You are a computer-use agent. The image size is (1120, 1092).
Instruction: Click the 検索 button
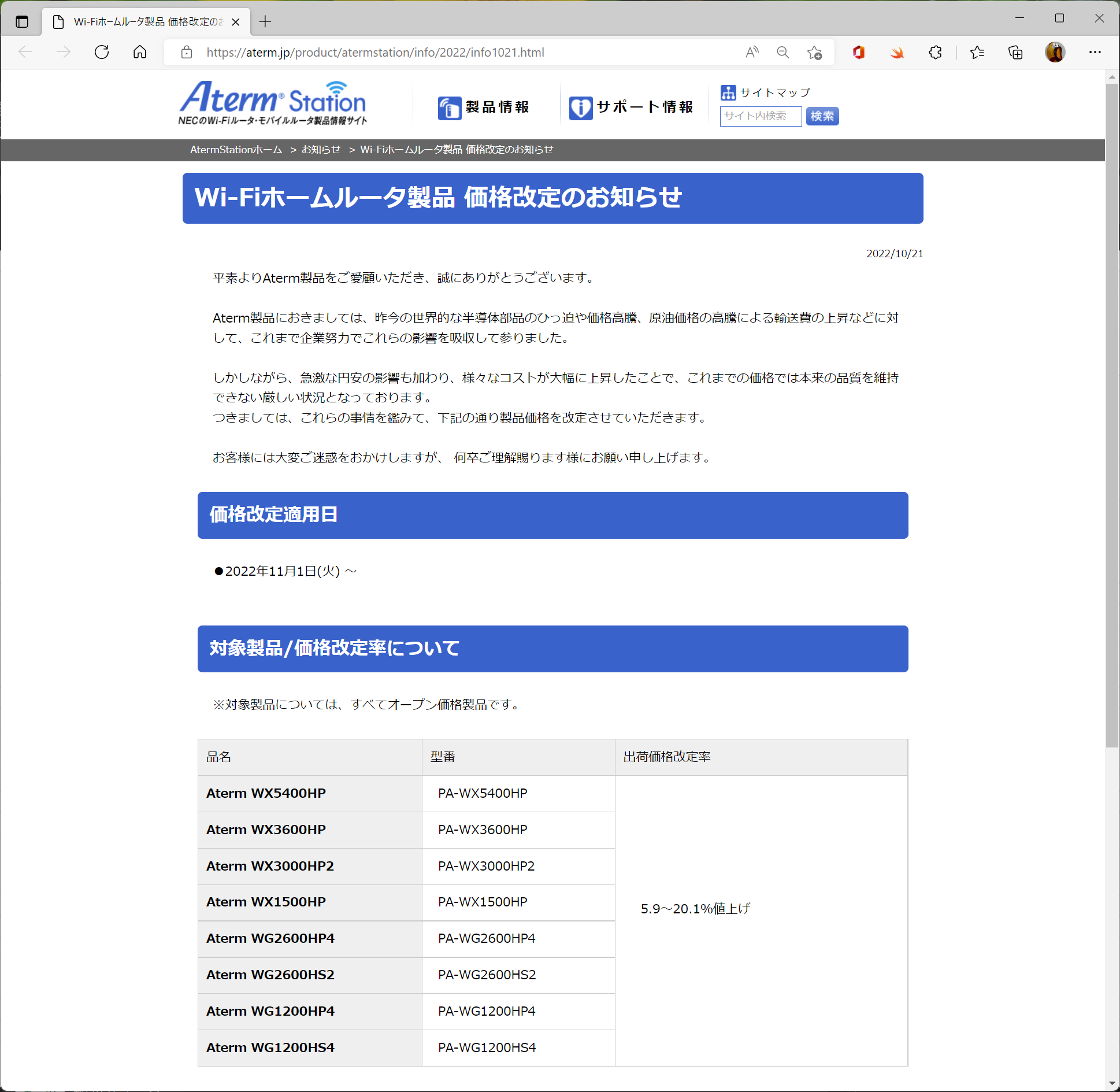(x=822, y=116)
